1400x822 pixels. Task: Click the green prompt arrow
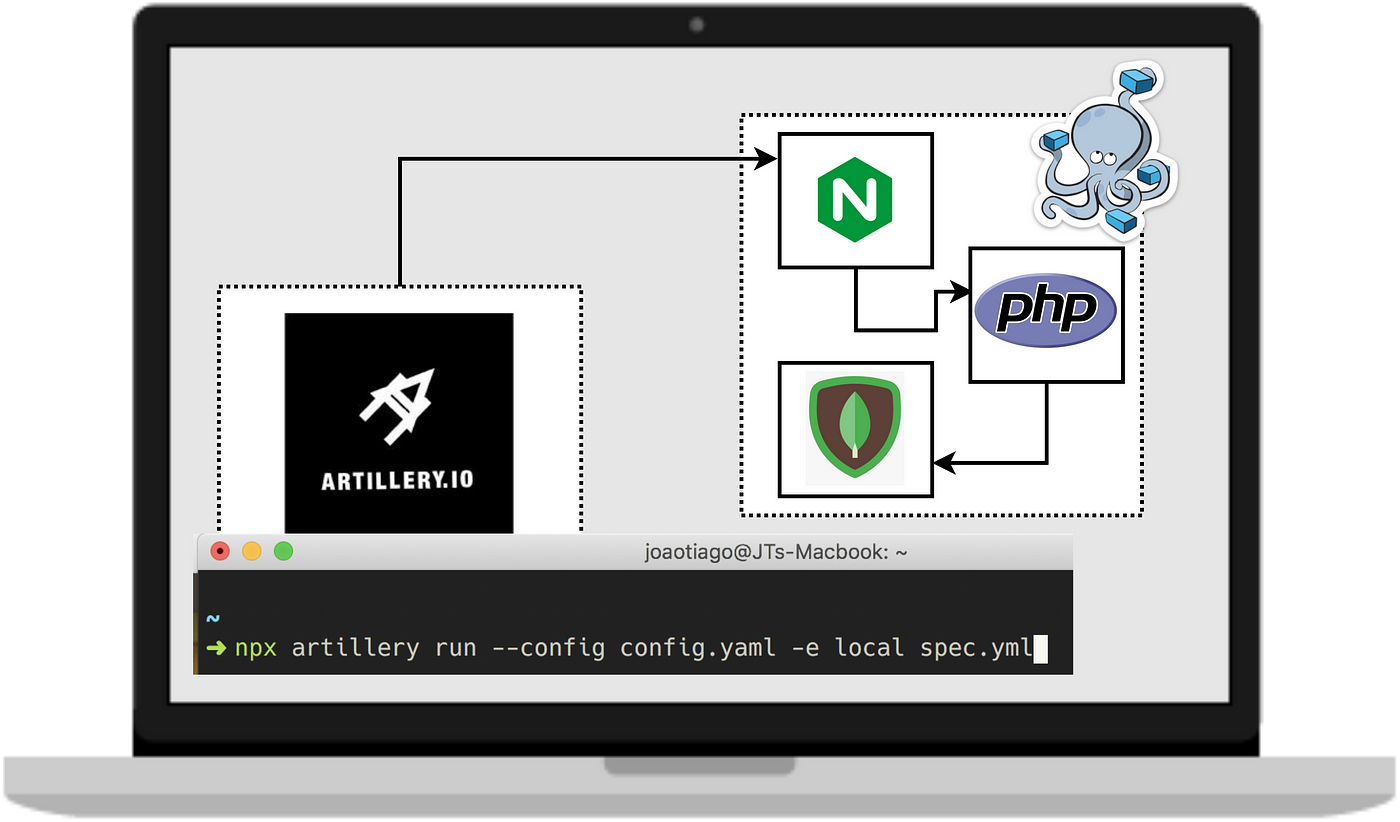click(x=216, y=648)
